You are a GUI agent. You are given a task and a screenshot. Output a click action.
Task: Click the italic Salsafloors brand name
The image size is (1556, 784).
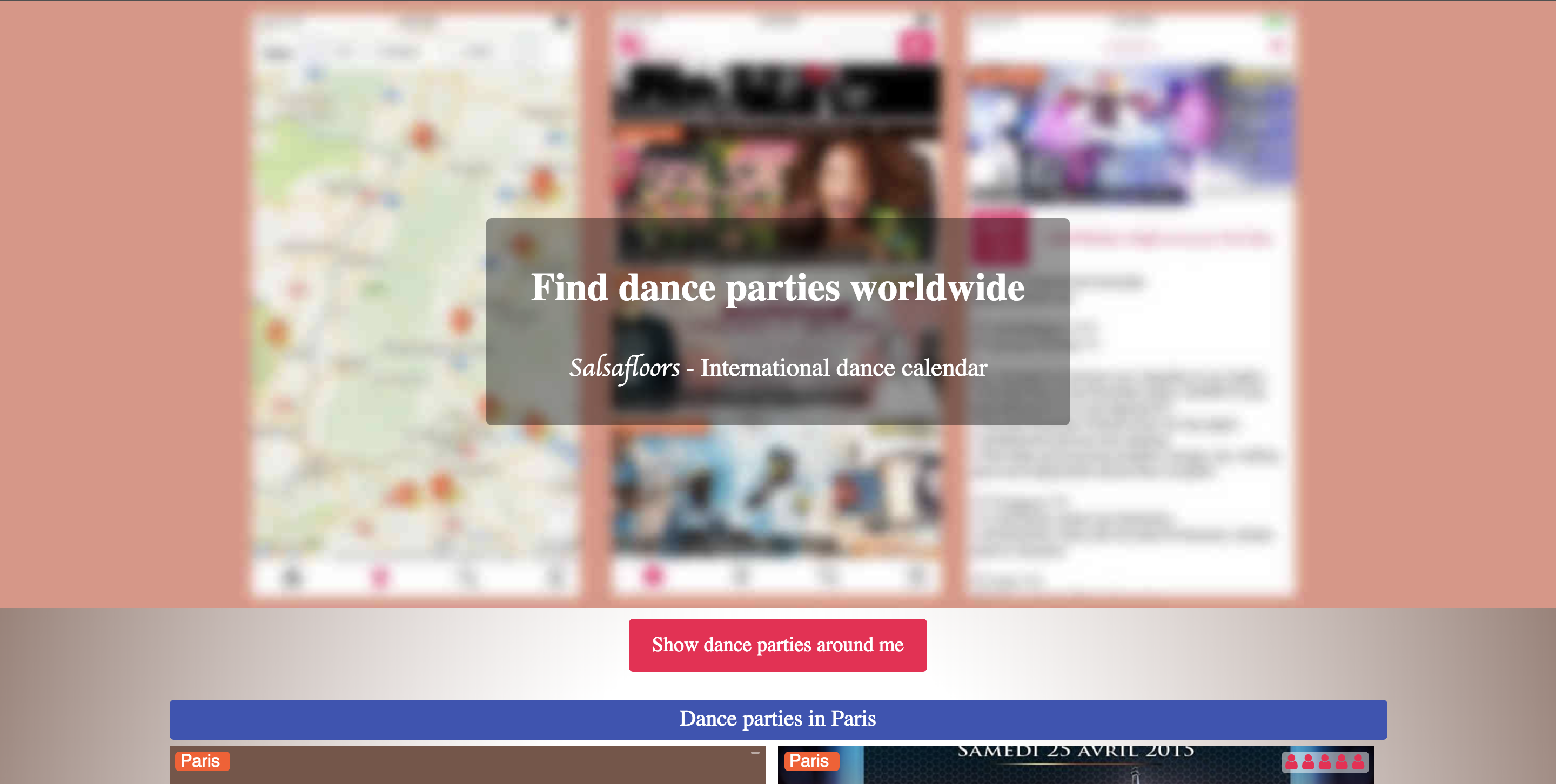pos(624,368)
